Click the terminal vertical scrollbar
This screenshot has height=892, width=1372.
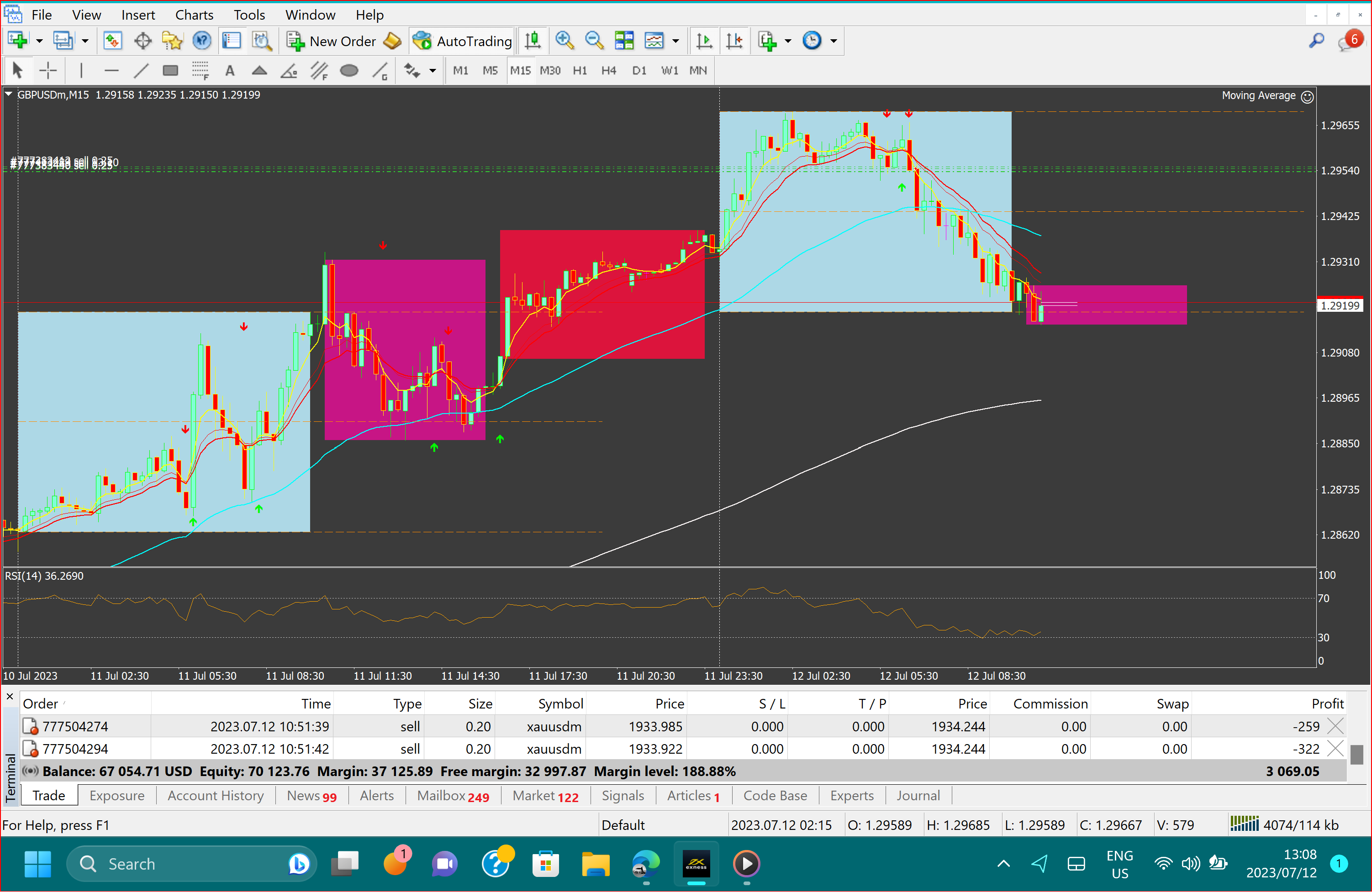click(1356, 754)
